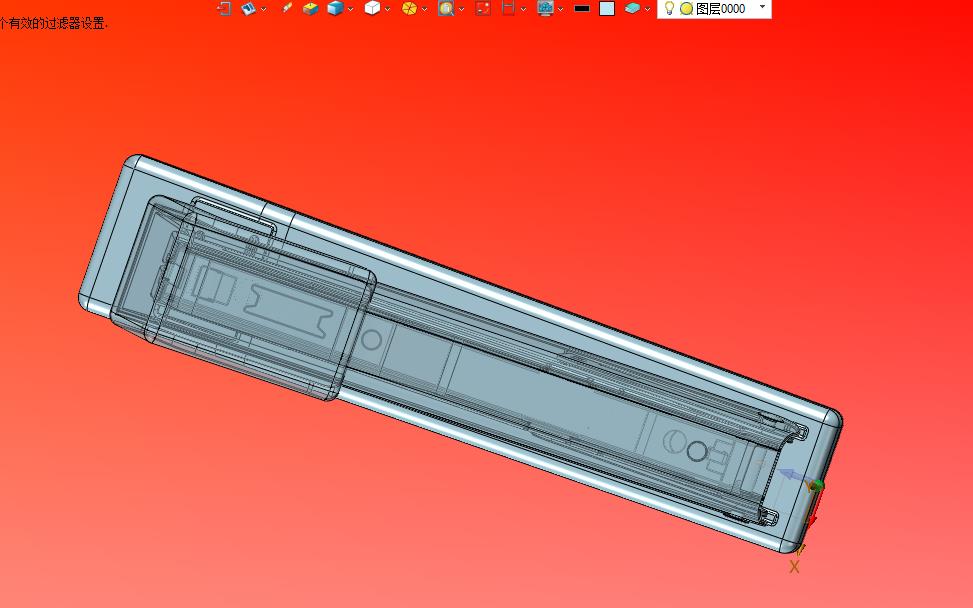The image size is (973, 608).
Task: Click the exit icon at toolbar start
Action: click(x=224, y=8)
